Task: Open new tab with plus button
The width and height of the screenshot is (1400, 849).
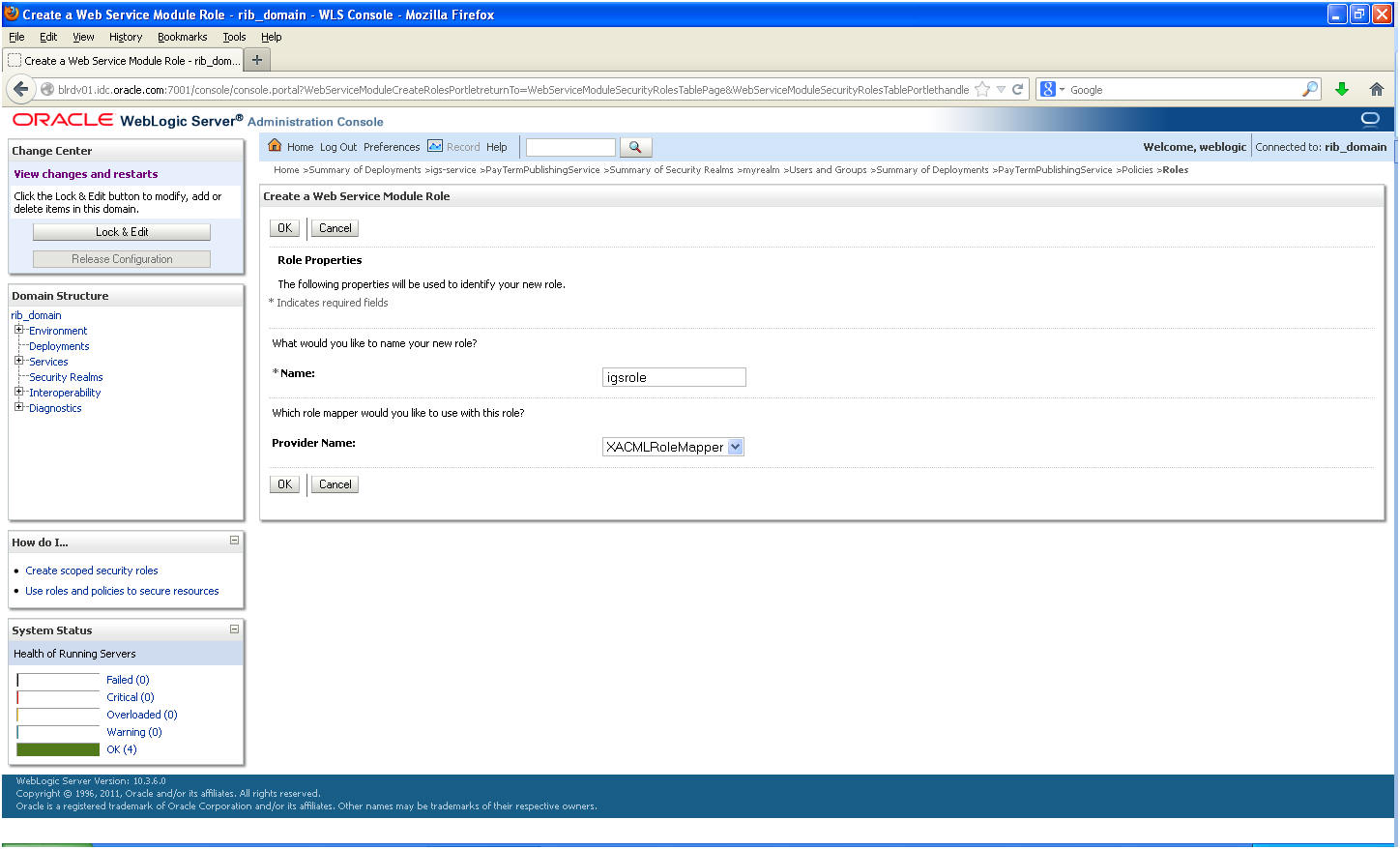Action: [257, 60]
